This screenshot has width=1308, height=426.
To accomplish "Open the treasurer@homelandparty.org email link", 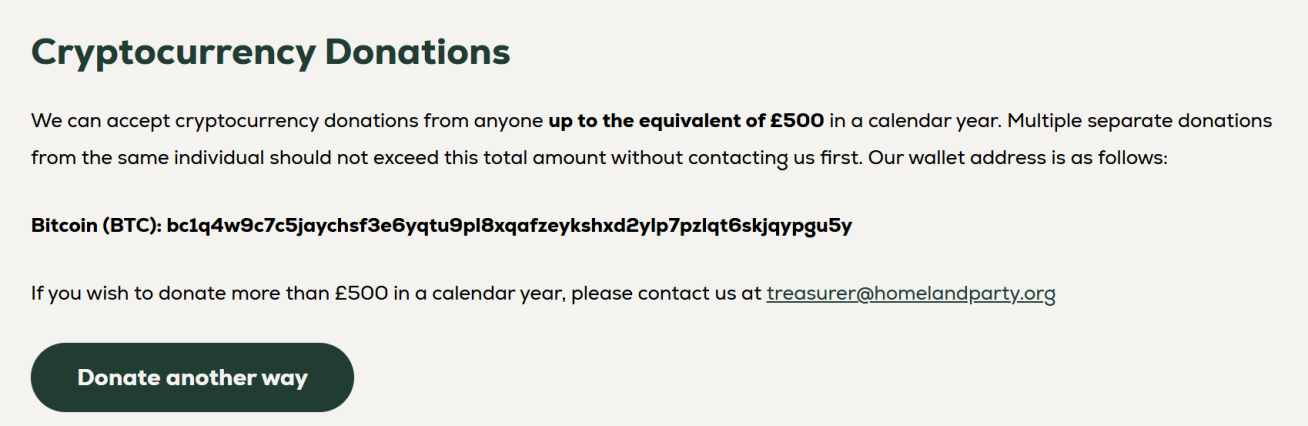I will [910, 295].
